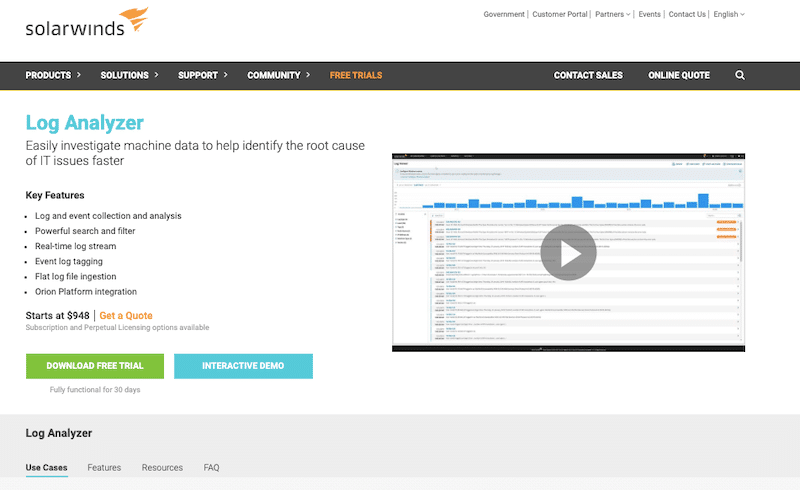Go to the Customer Portal
The height and width of the screenshot is (490, 800).
click(x=560, y=14)
